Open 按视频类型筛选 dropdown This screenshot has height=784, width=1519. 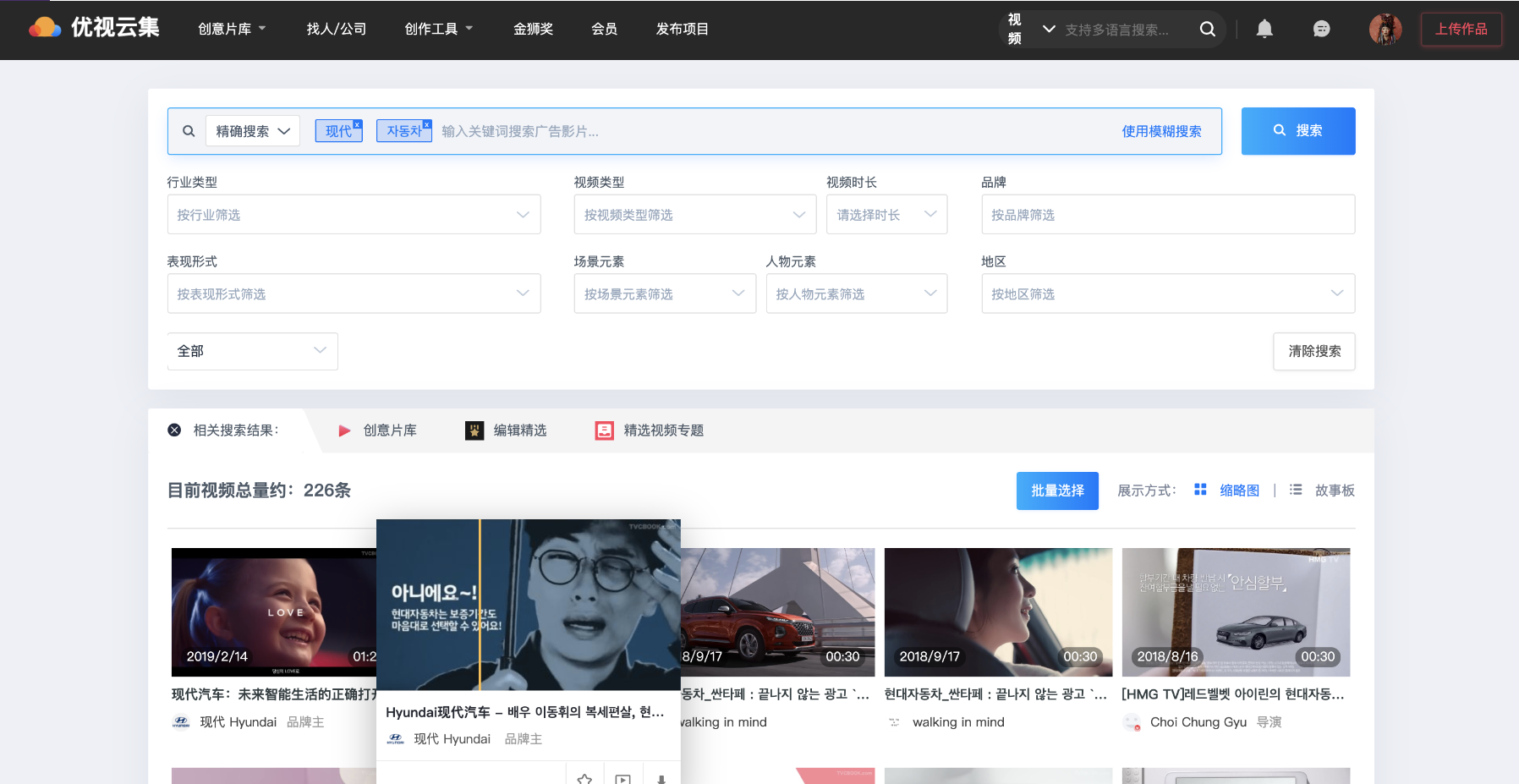694,215
